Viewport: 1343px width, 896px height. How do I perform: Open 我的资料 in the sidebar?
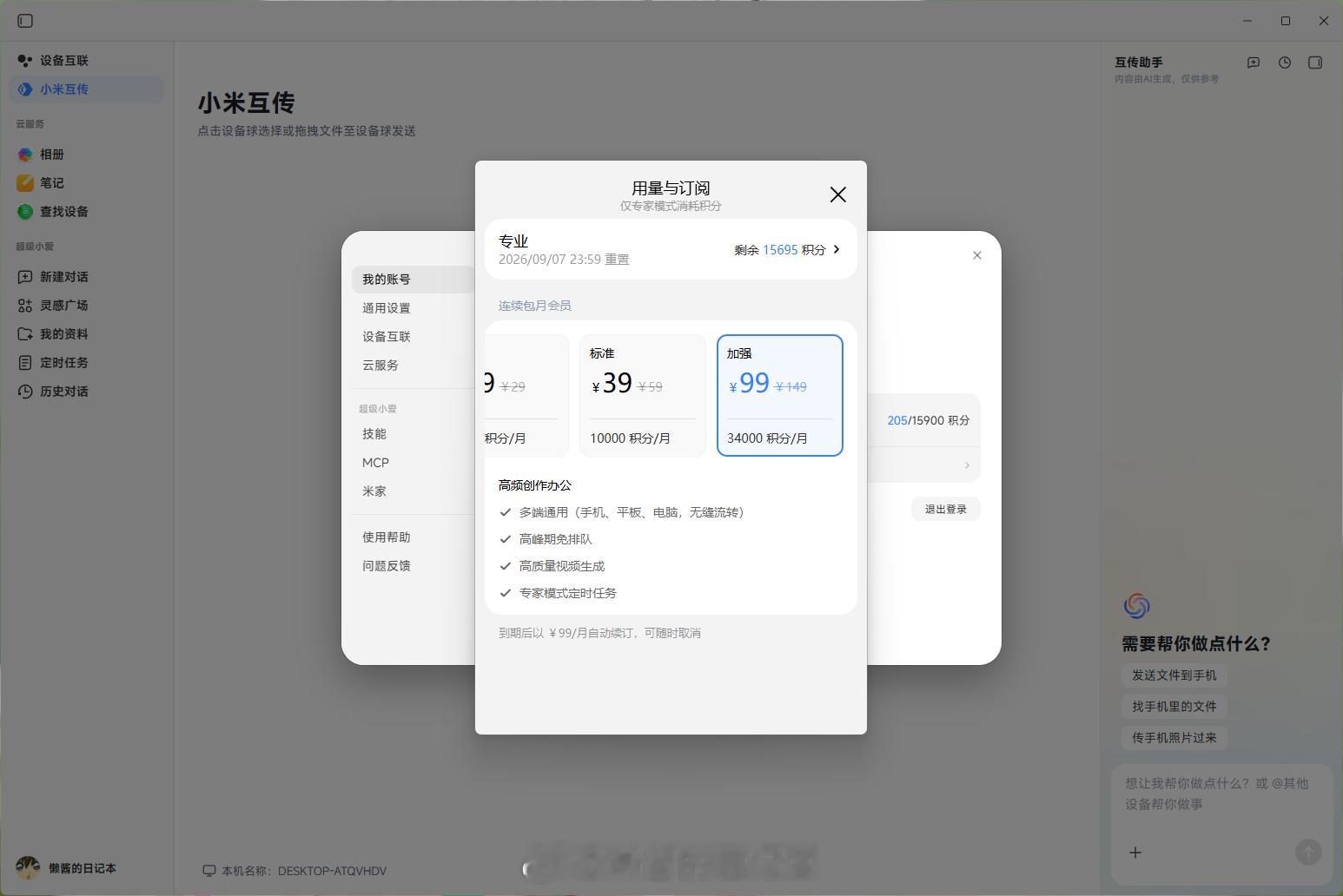87,334
